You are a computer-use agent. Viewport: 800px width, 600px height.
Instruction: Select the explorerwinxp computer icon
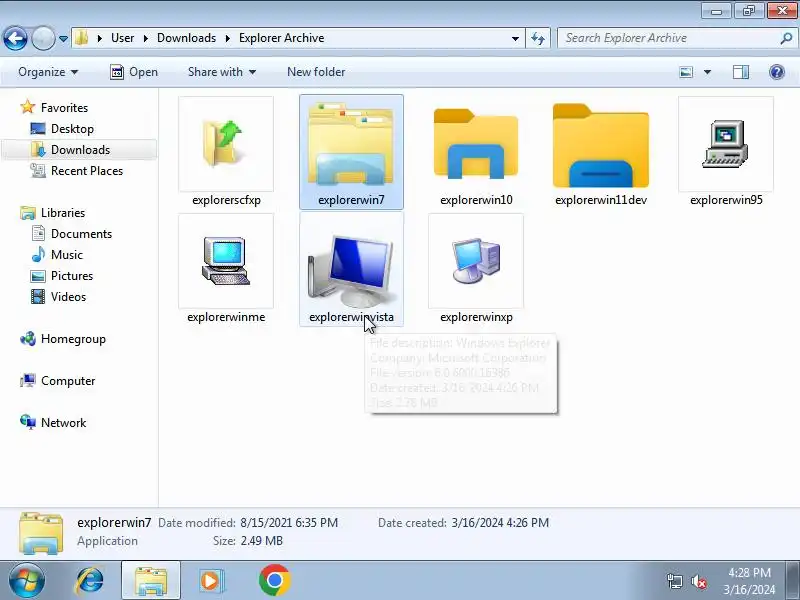pyautogui.click(x=476, y=261)
